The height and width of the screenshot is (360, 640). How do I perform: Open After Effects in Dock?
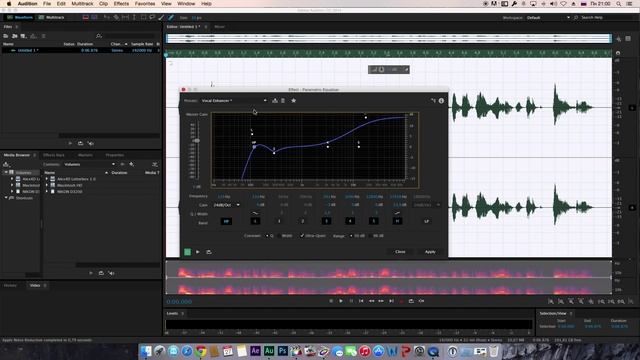coord(256,351)
